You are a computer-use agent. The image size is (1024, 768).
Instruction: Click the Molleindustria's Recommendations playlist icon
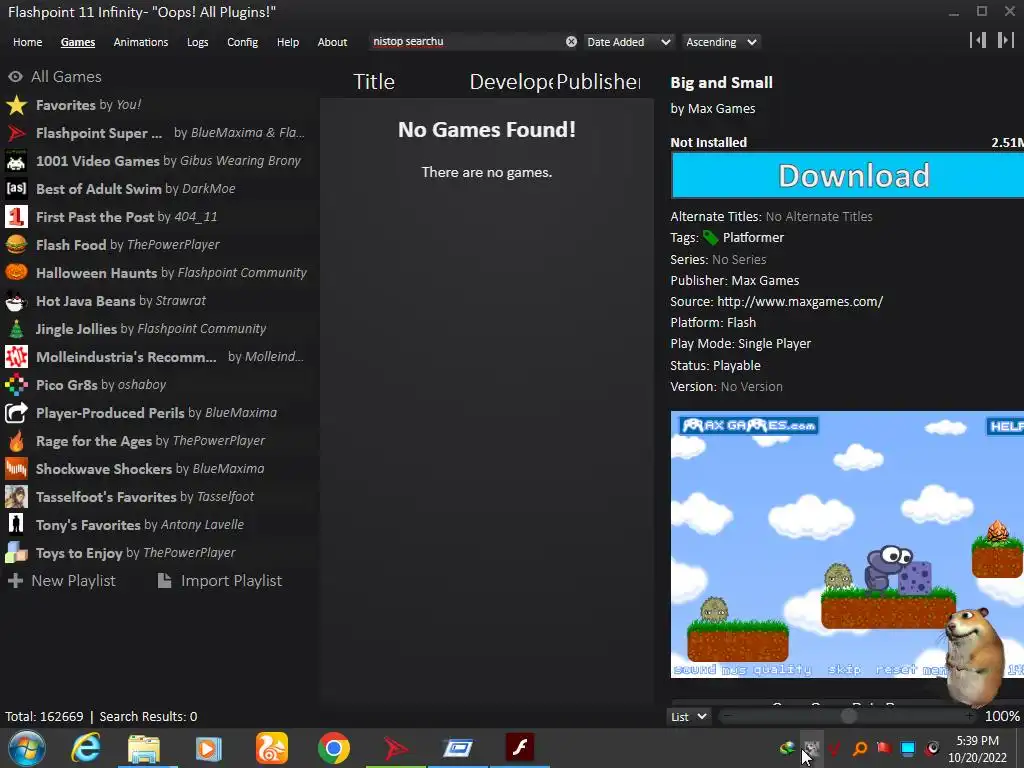click(x=16, y=357)
